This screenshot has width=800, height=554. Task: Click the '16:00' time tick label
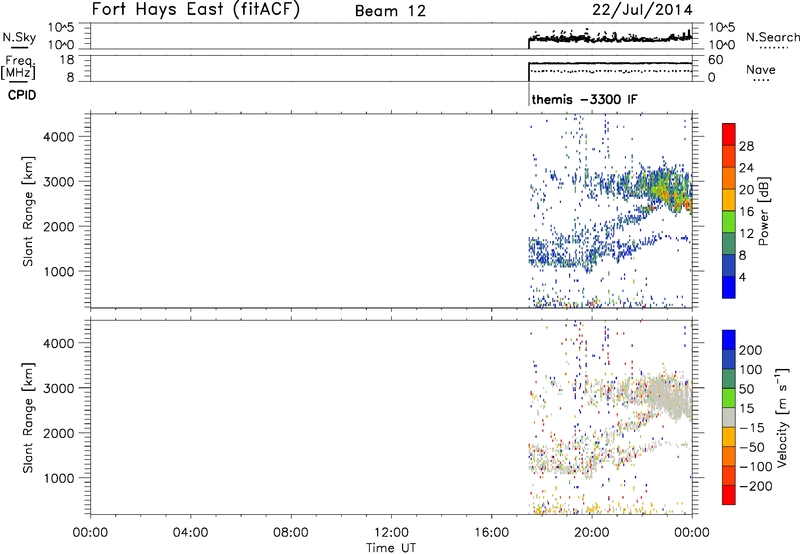(x=491, y=533)
